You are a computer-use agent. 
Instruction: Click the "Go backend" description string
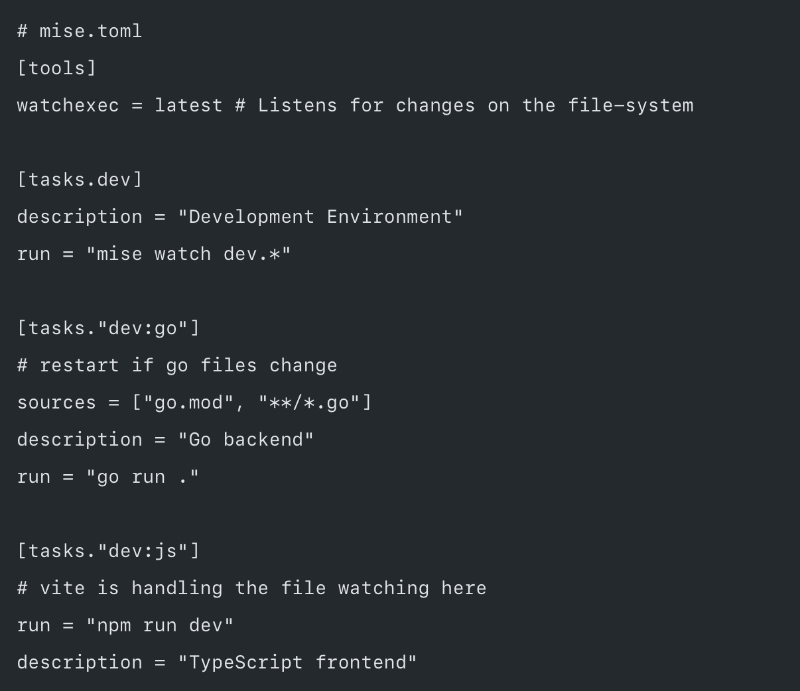246,439
